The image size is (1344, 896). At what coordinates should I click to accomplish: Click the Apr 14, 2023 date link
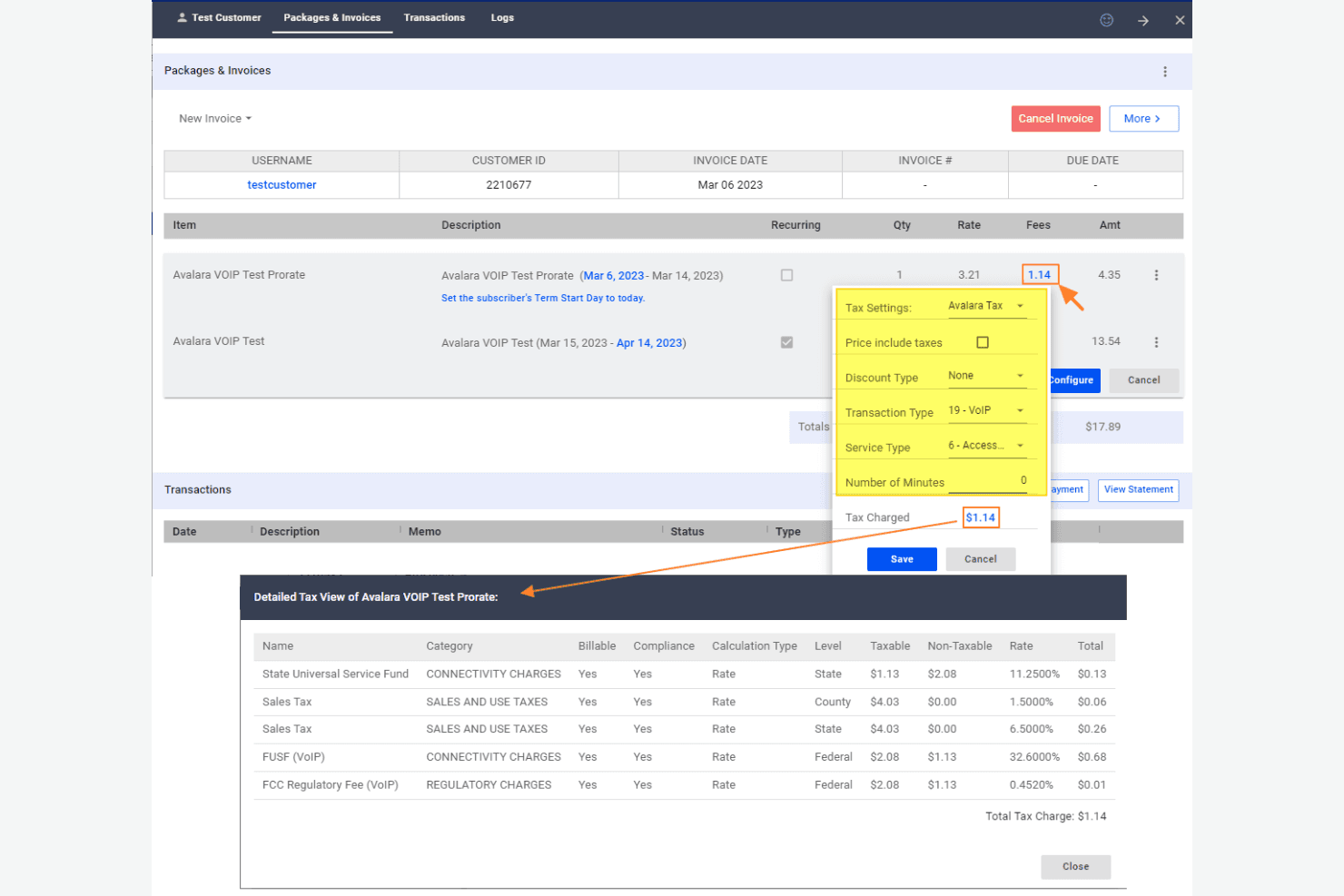click(649, 343)
